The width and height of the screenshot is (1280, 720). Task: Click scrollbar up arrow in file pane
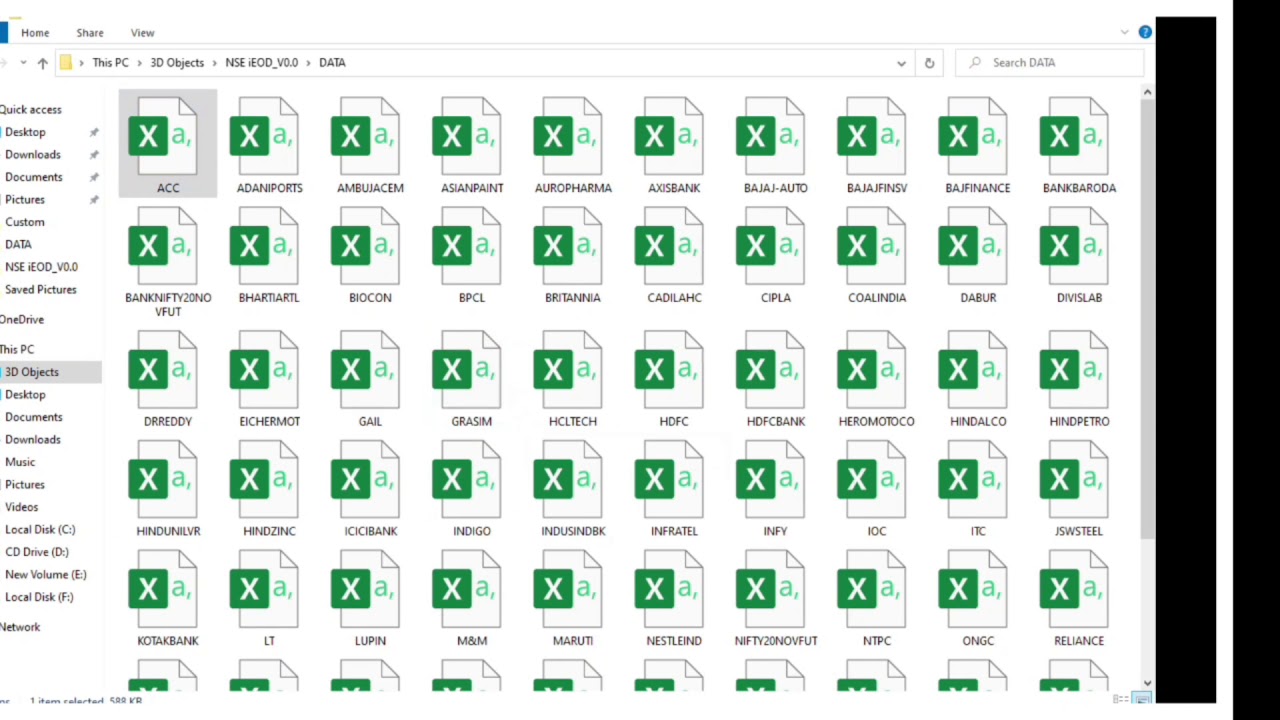[1147, 92]
